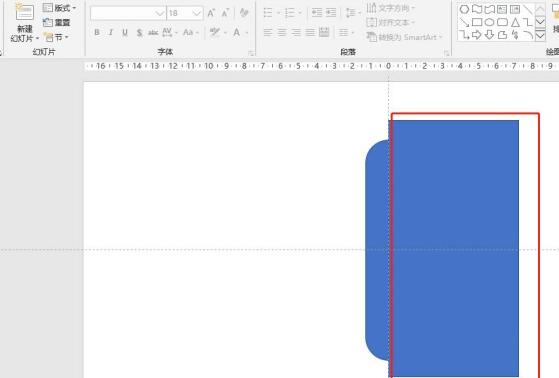Select the triangle shape in gallery
Viewport: 559px width, 378px height.
coord(515,22)
